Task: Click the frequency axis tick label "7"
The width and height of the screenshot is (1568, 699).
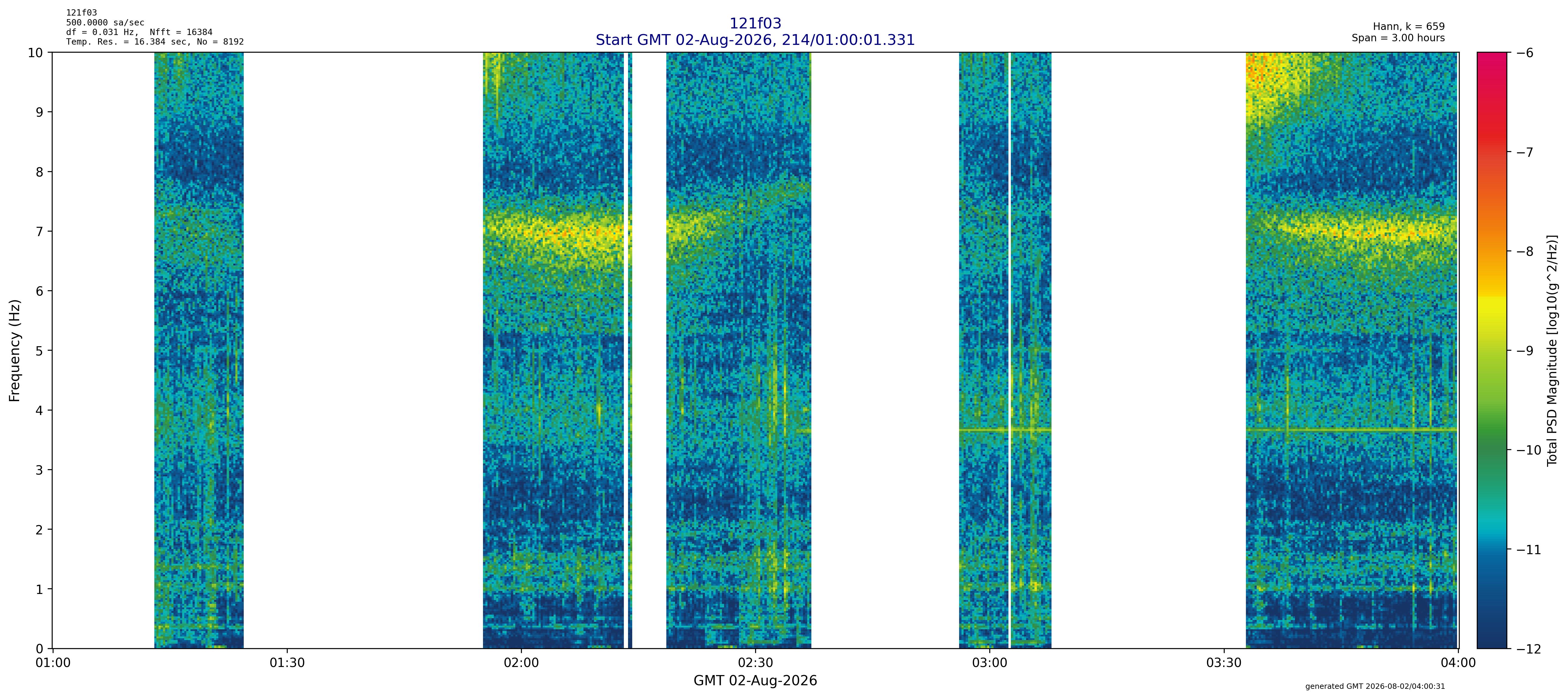Action: point(39,231)
